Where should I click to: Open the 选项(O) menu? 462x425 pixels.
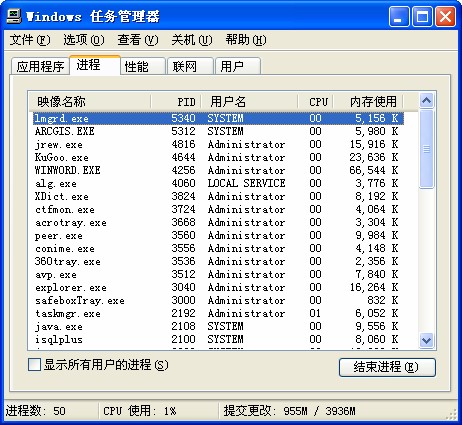pyautogui.click(x=84, y=40)
